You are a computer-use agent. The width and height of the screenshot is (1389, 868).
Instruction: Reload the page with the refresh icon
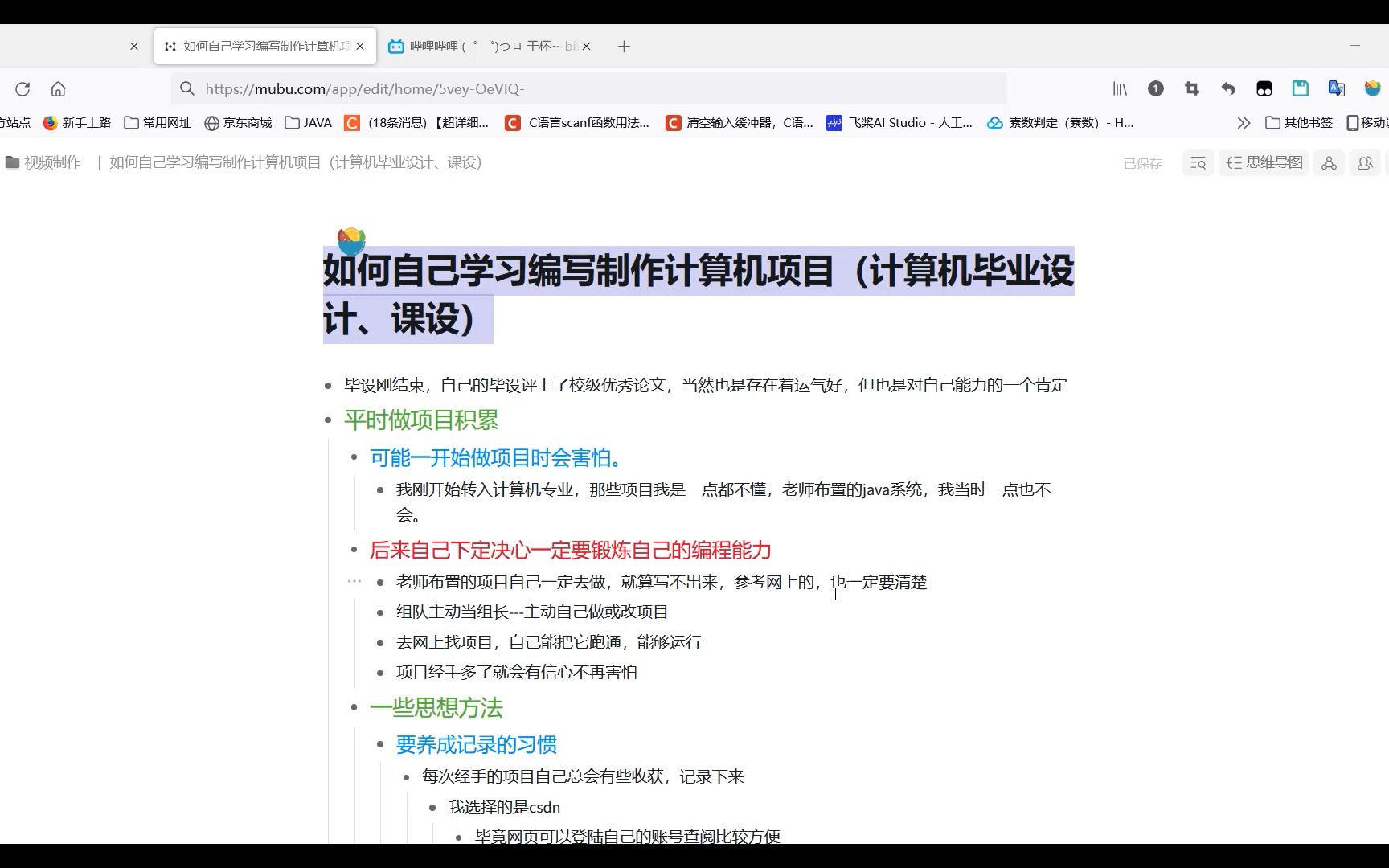tap(23, 89)
